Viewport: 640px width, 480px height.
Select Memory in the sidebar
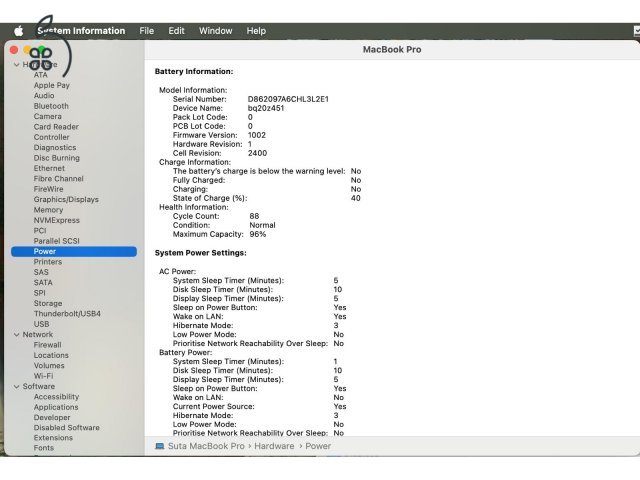(x=48, y=210)
